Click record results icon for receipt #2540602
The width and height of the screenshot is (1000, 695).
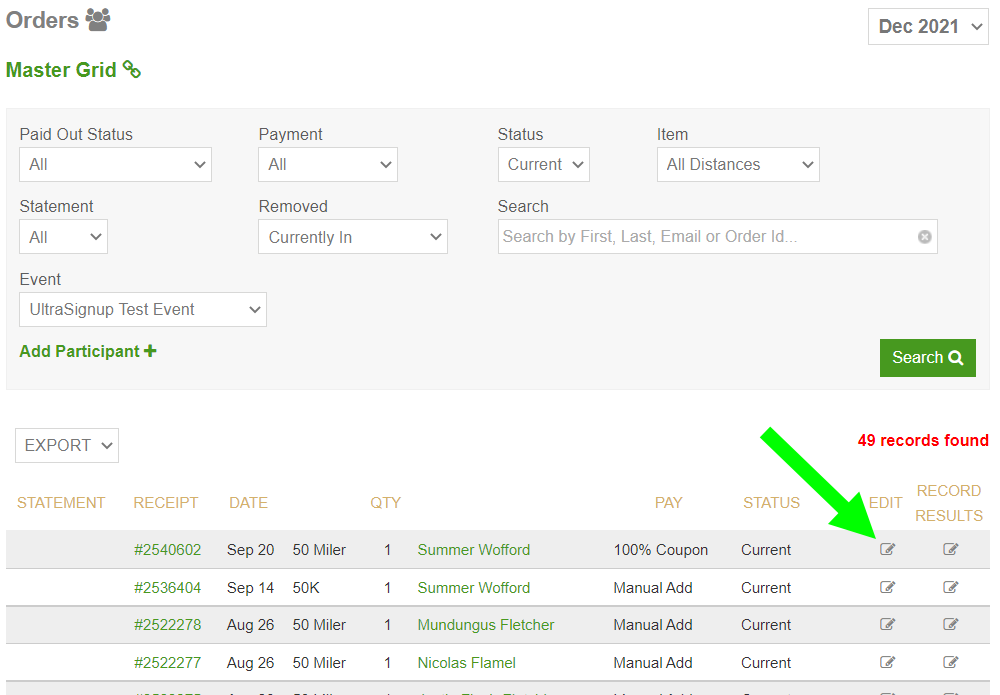[x=950, y=549]
